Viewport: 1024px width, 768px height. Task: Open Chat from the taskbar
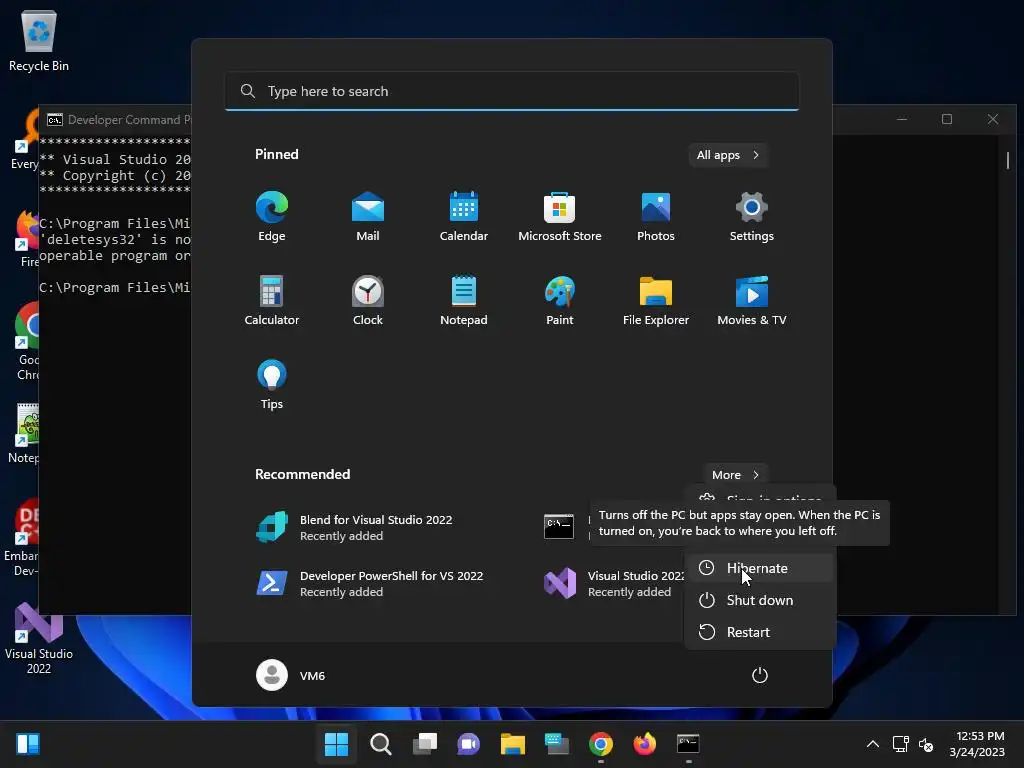click(x=468, y=744)
